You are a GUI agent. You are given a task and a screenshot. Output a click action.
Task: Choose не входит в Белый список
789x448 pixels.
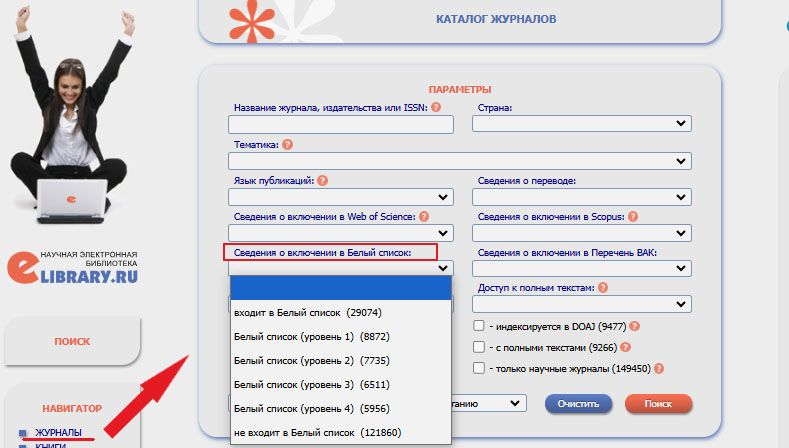(311, 434)
